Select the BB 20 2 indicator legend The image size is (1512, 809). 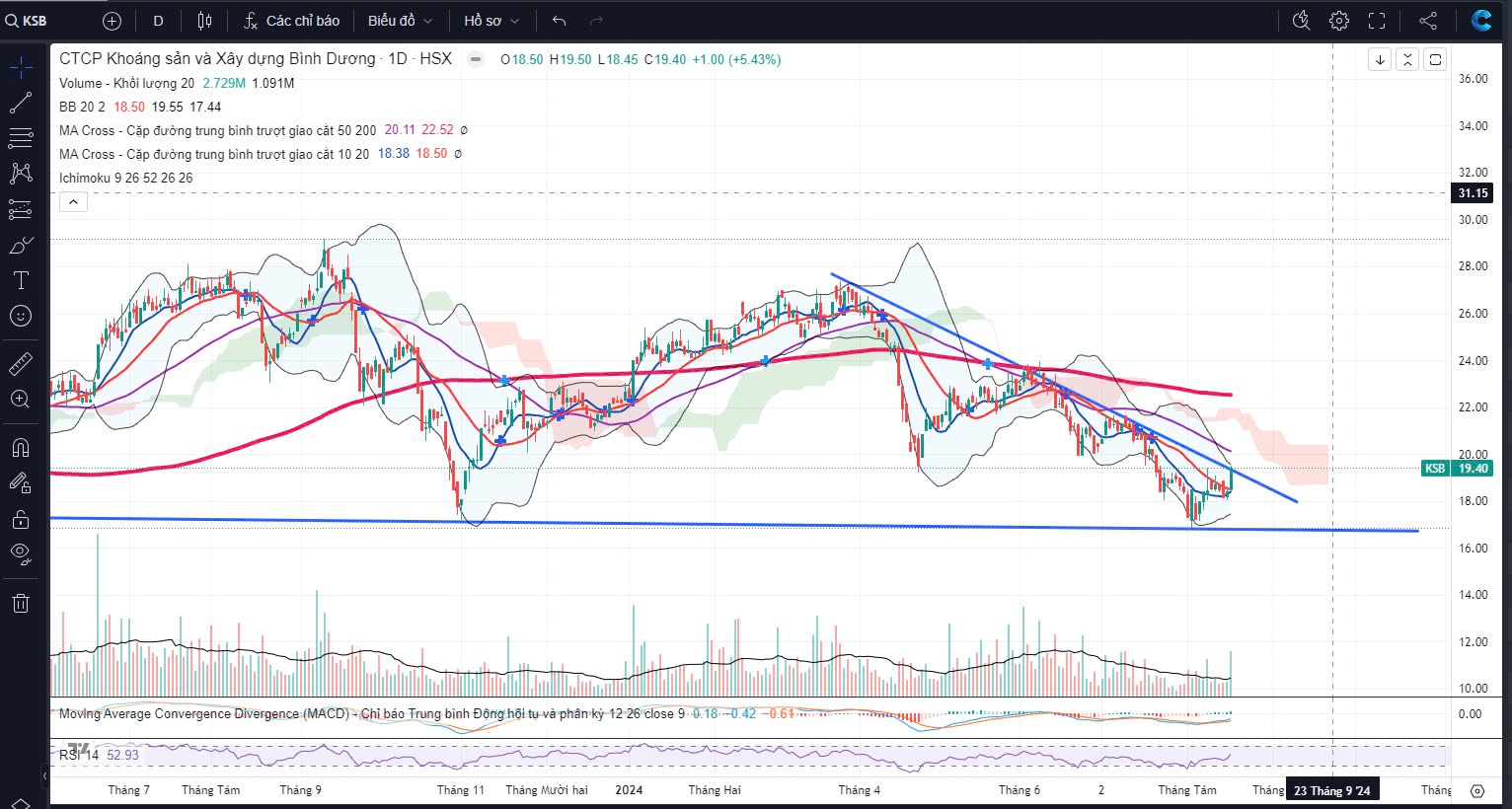tap(81, 107)
